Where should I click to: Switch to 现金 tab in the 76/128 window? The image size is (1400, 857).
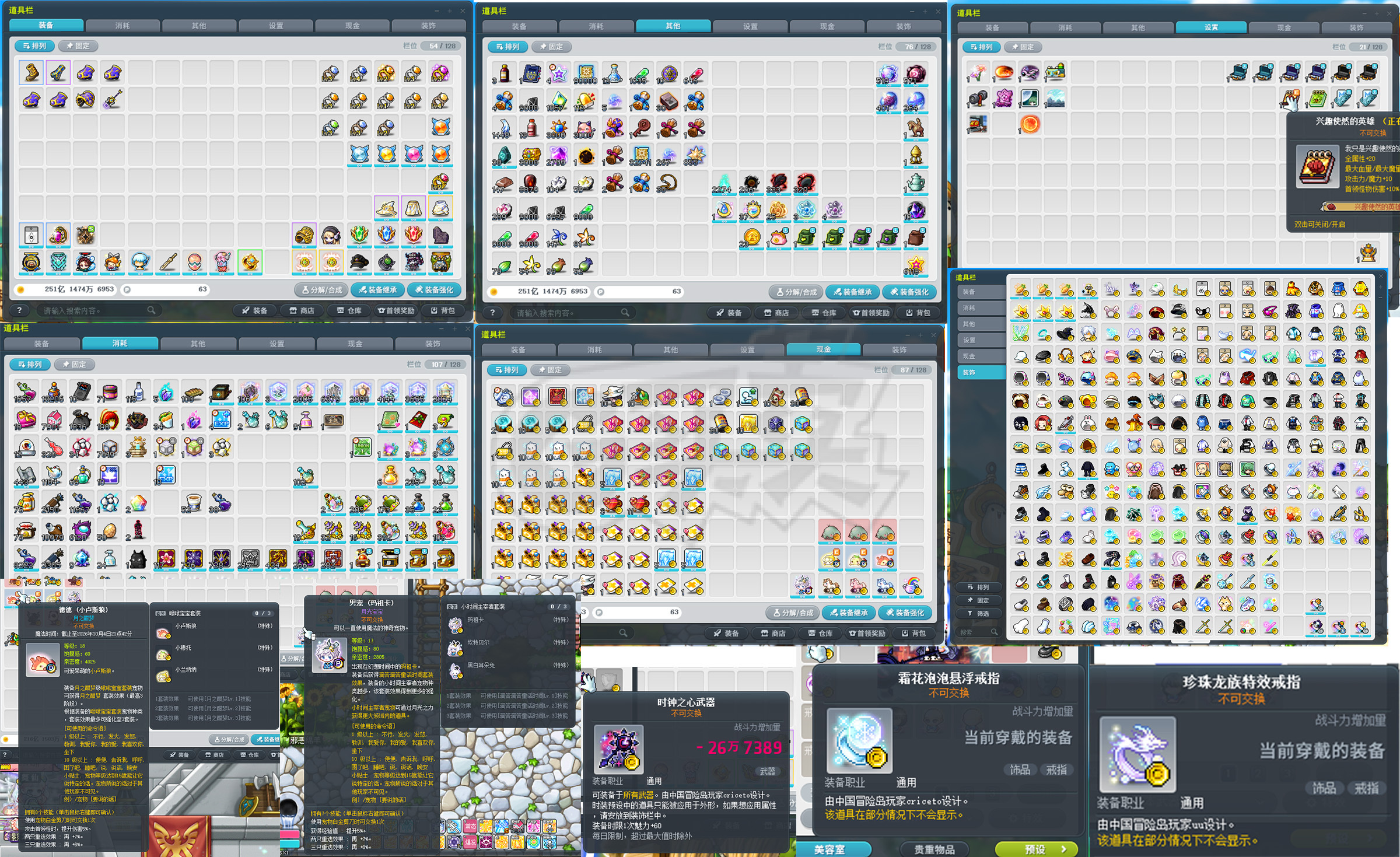pyautogui.click(x=827, y=26)
